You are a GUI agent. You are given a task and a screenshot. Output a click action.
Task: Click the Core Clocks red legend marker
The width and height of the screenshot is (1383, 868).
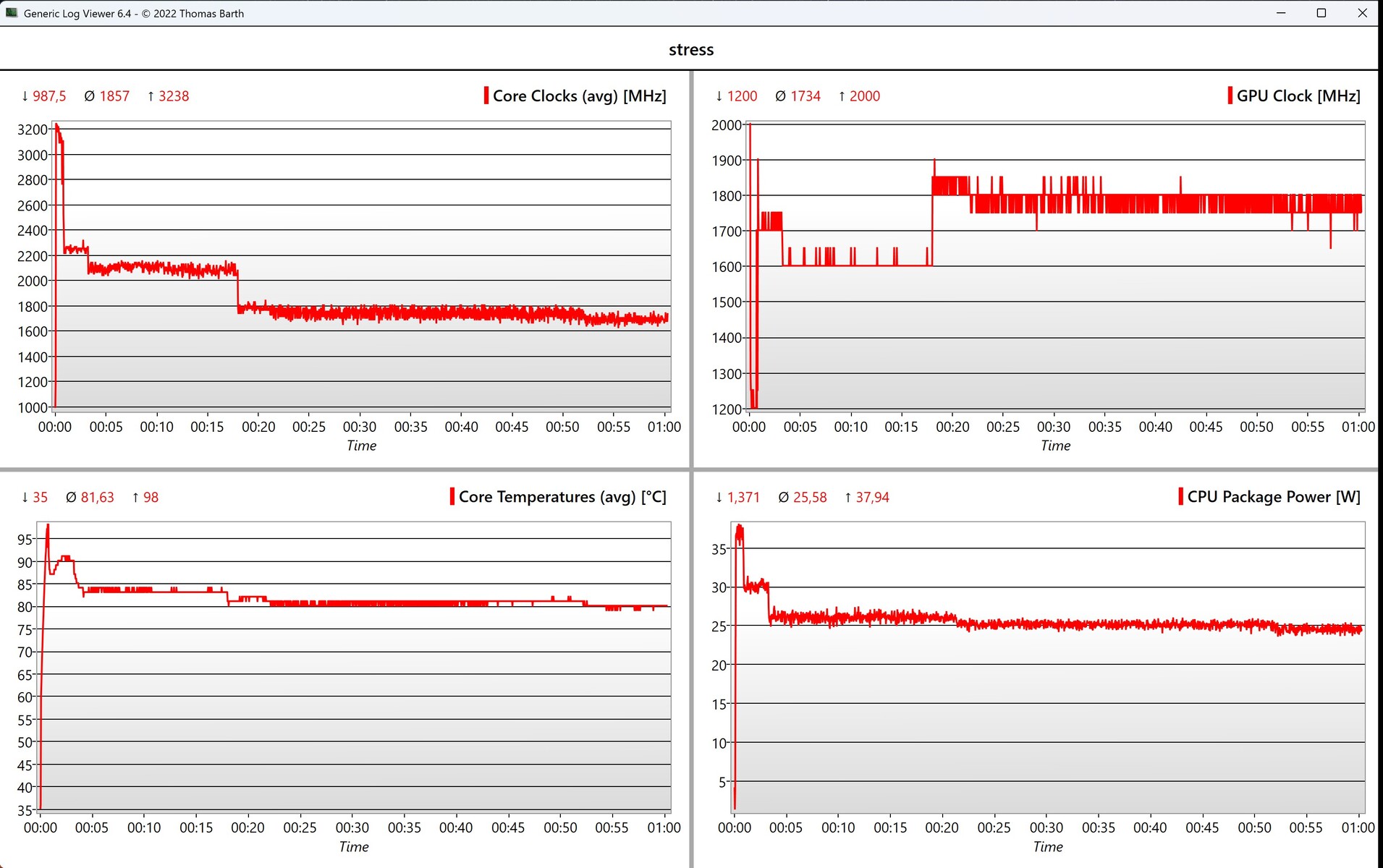coord(486,95)
